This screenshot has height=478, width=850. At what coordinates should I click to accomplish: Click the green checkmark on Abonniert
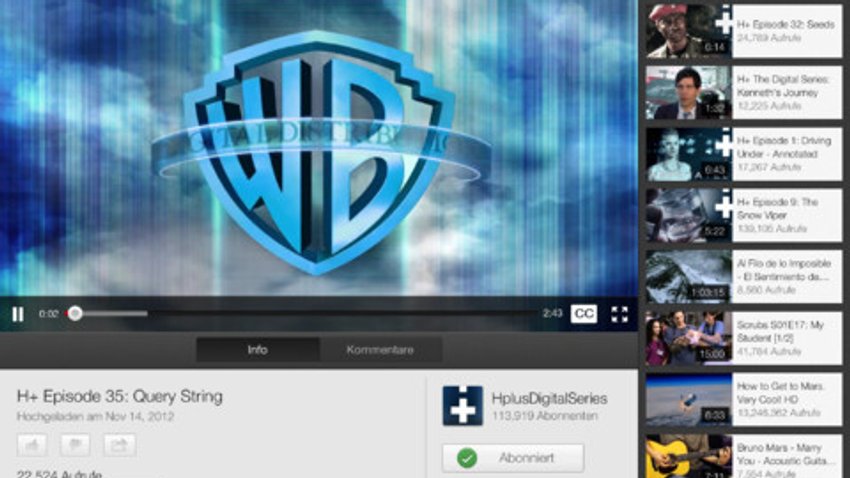(x=467, y=458)
